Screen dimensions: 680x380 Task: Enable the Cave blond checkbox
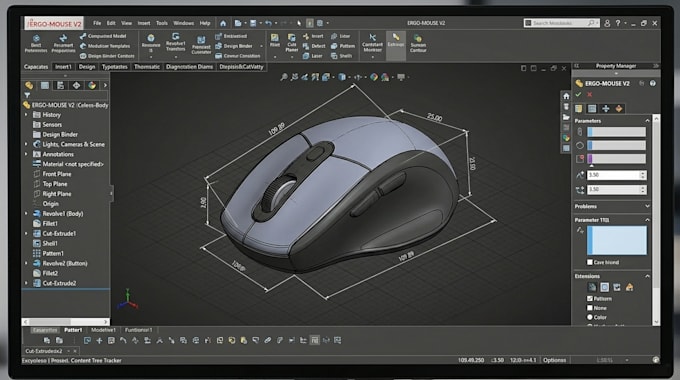(x=590, y=262)
